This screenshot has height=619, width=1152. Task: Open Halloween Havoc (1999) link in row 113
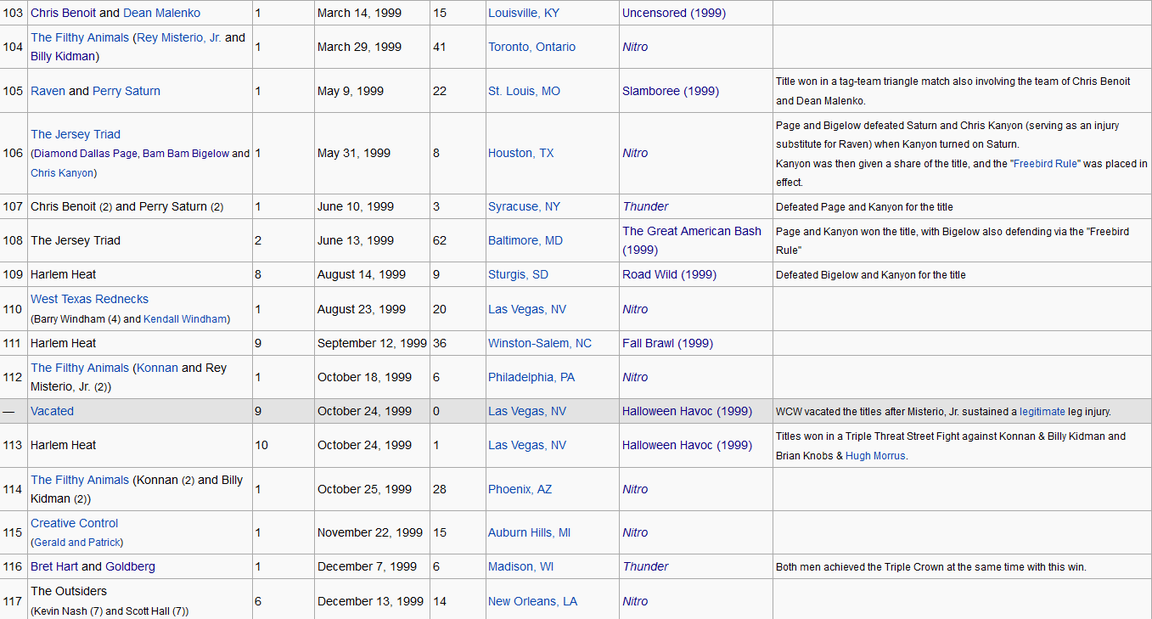tap(687, 445)
